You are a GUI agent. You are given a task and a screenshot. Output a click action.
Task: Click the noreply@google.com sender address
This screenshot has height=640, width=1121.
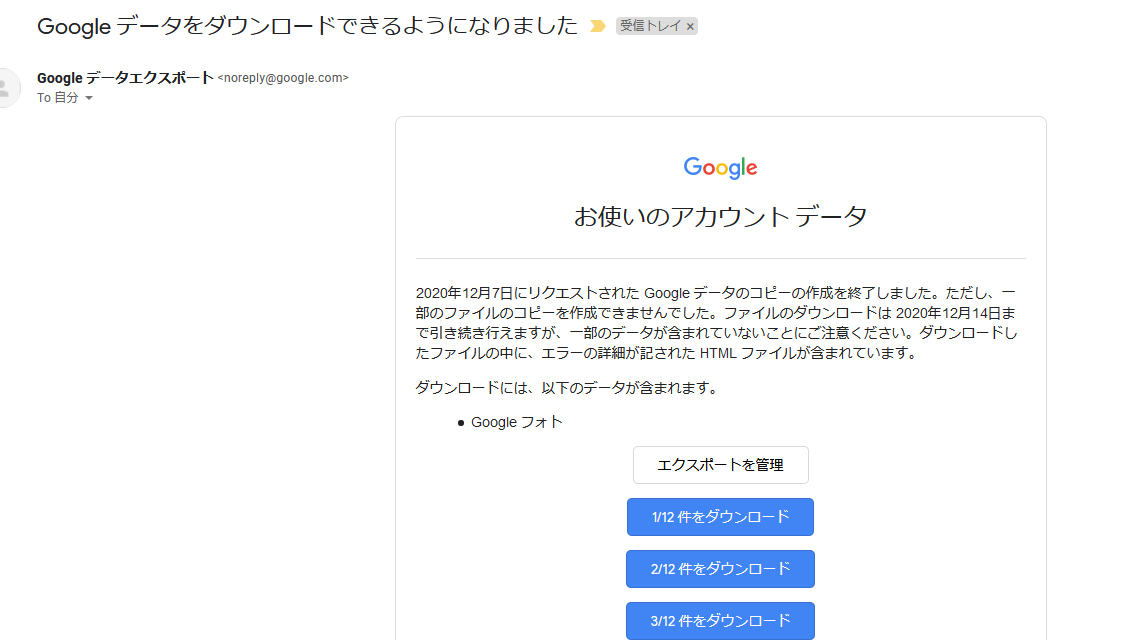283,78
